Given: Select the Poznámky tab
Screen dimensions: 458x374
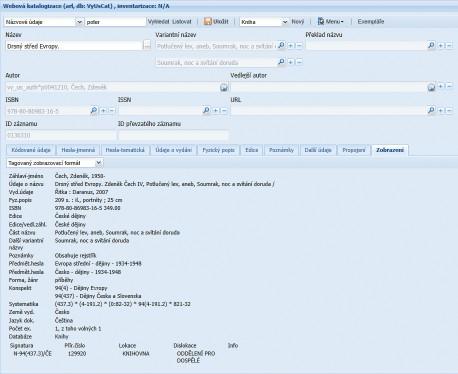Looking at the screenshot, I should pyautogui.click(x=281, y=150).
